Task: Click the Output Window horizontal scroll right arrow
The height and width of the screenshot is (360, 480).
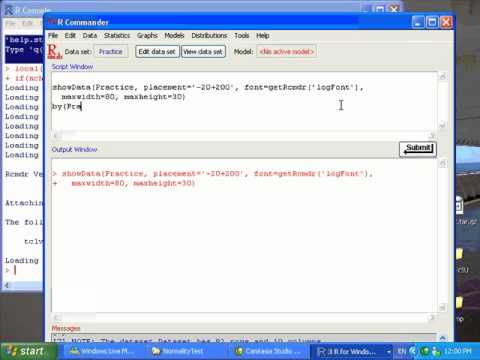Action: coord(432,318)
